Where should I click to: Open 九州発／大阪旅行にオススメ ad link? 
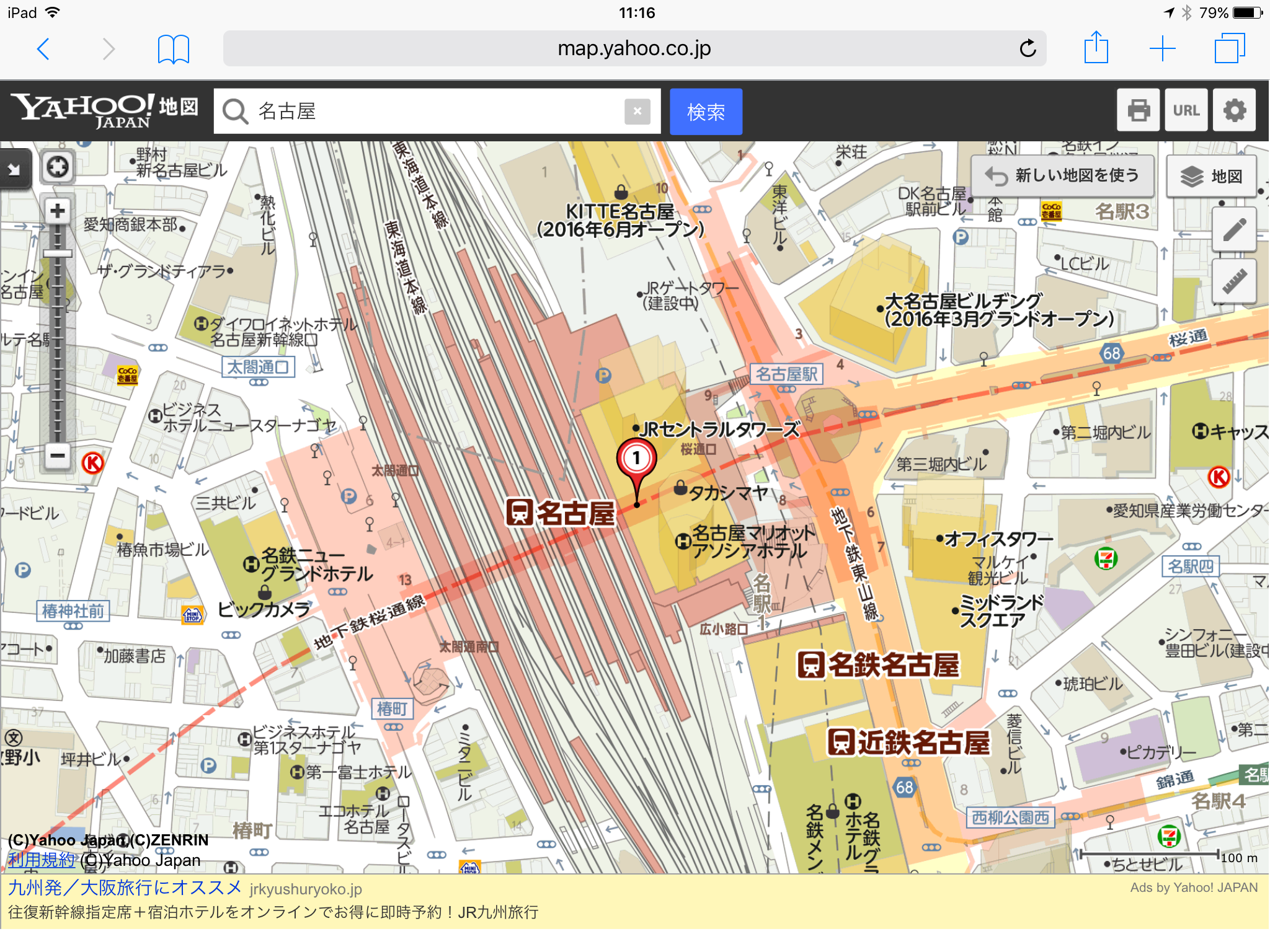(x=125, y=888)
